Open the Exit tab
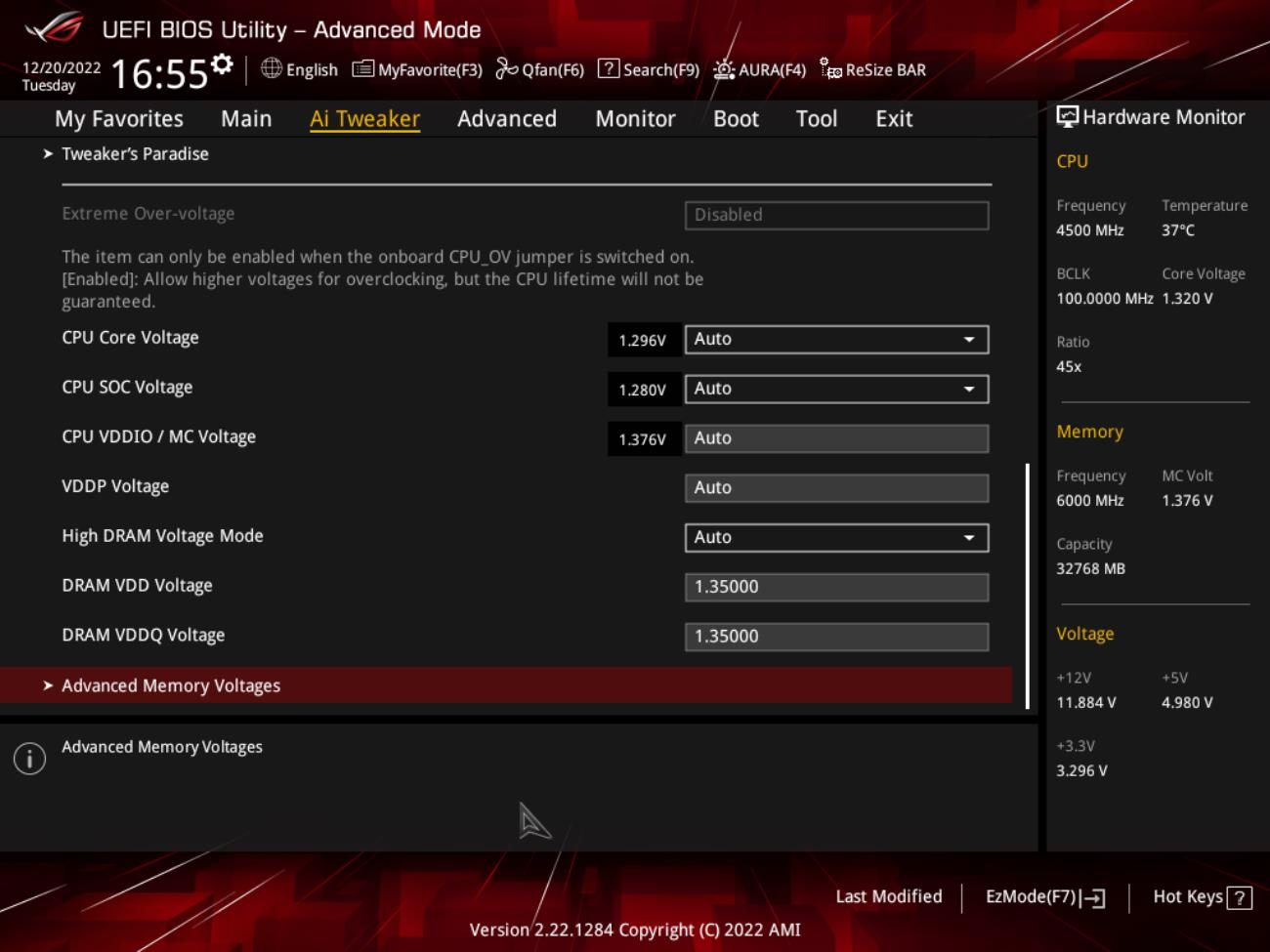 [894, 119]
